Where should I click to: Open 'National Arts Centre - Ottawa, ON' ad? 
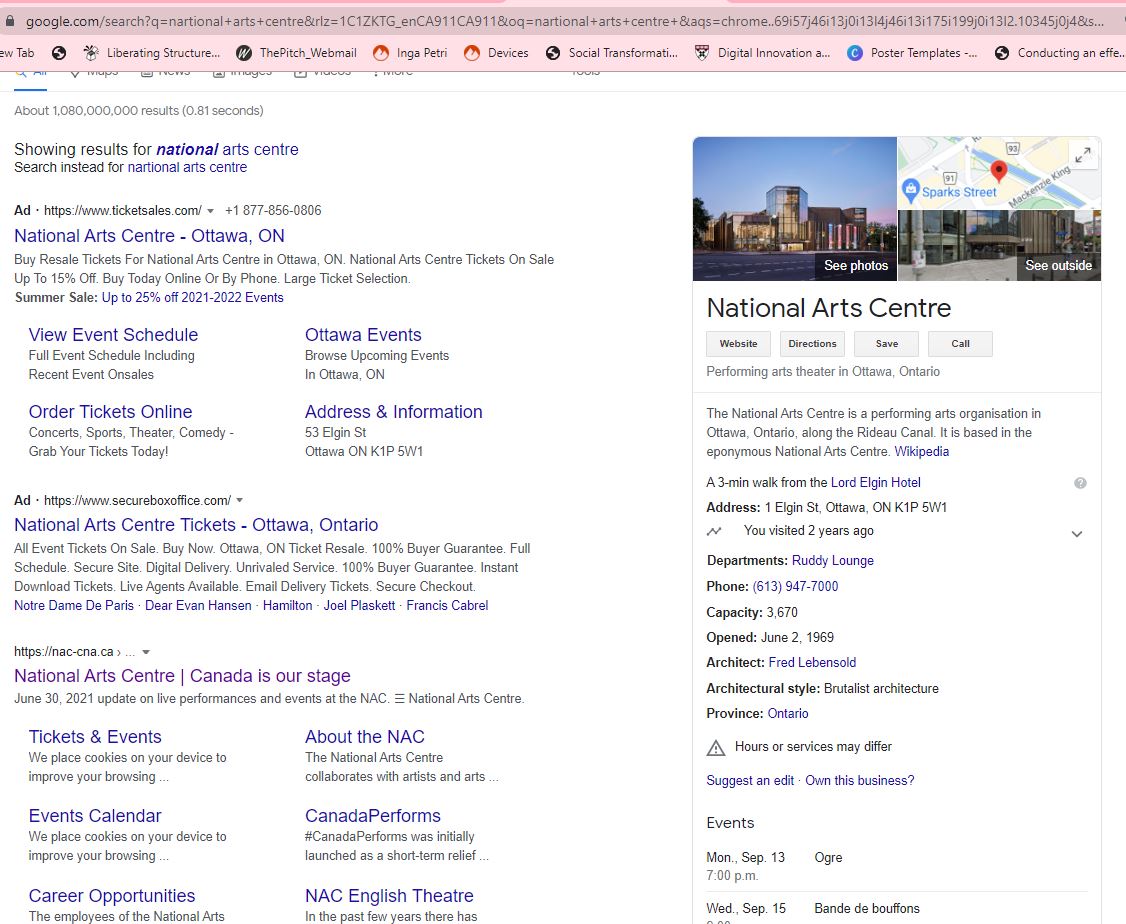149,235
